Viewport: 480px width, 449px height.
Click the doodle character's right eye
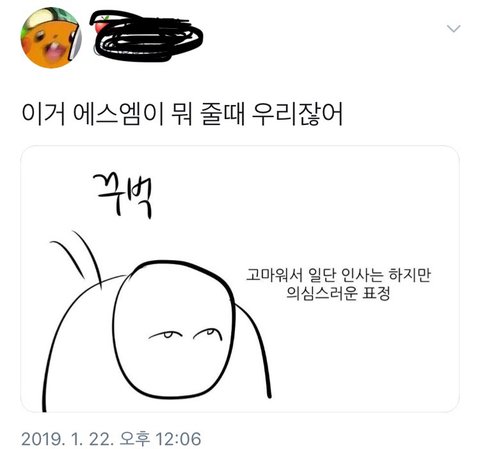pos(208,334)
